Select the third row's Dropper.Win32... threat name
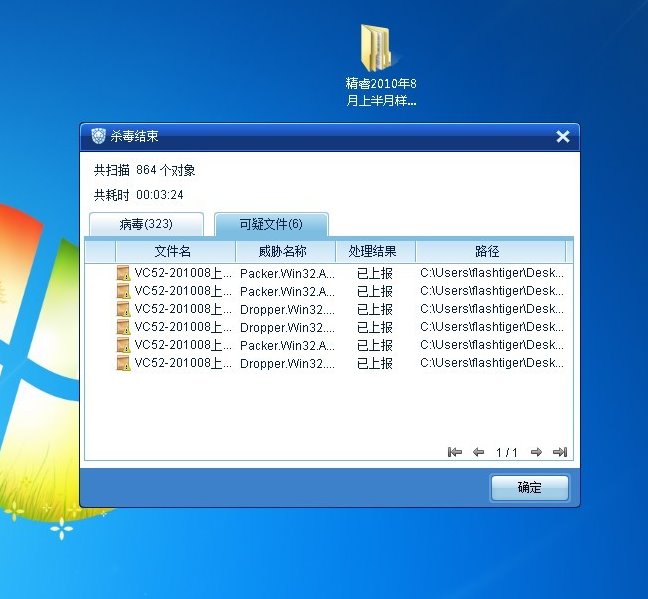This screenshot has height=599, width=648. tap(287, 309)
